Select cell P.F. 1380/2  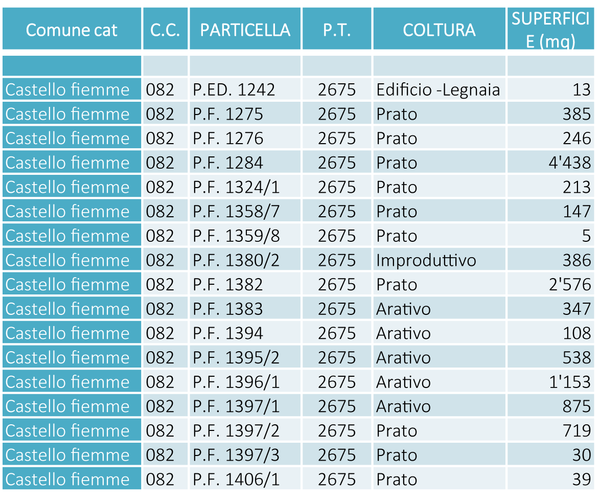(x=245, y=260)
